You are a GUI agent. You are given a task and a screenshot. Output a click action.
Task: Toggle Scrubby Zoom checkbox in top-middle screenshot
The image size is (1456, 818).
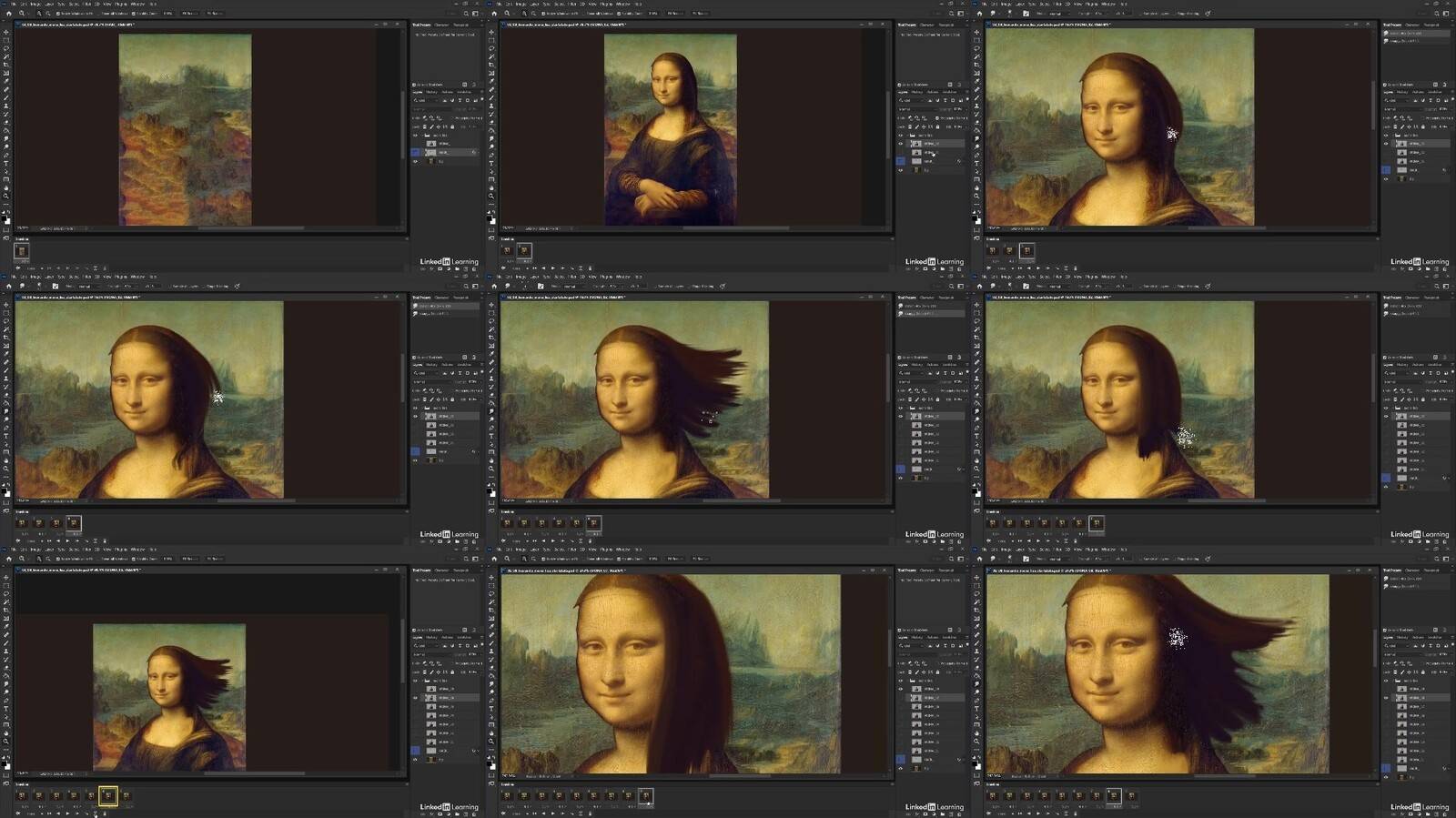(x=619, y=14)
